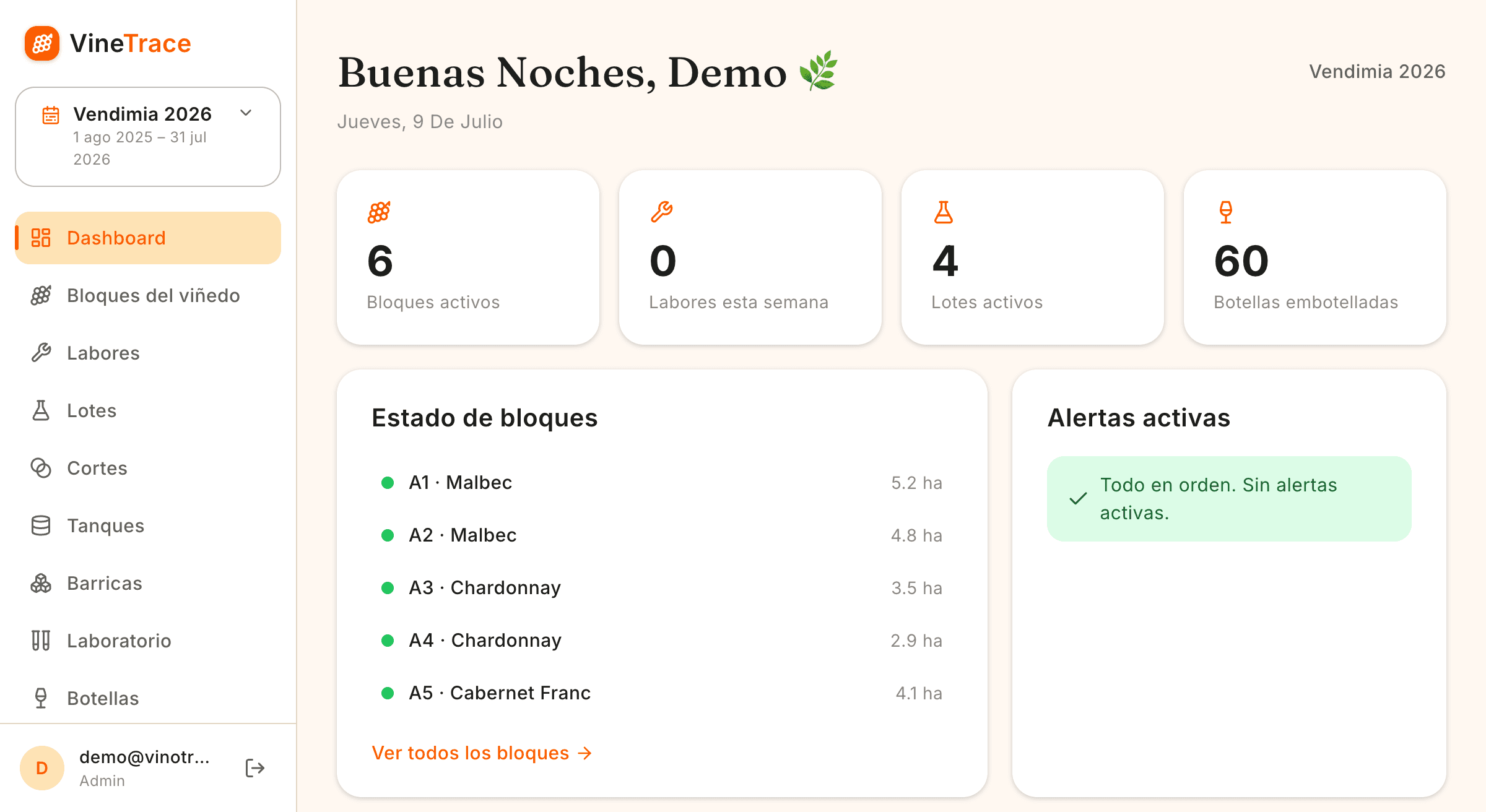
Task: Click the wrench icon on Labores esta semana card
Action: (x=661, y=212)
